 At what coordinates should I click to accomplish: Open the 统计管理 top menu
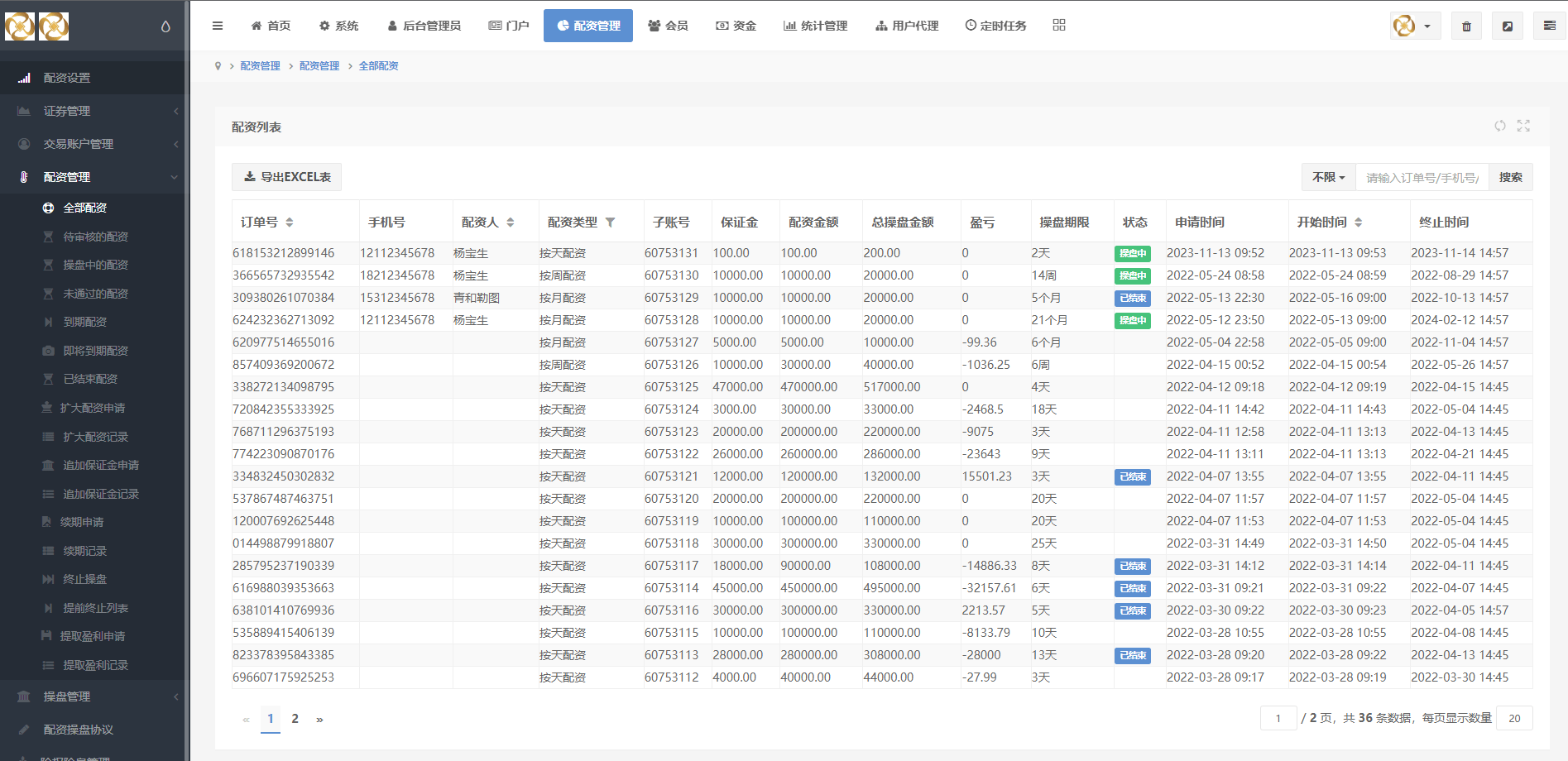(815, 26)
